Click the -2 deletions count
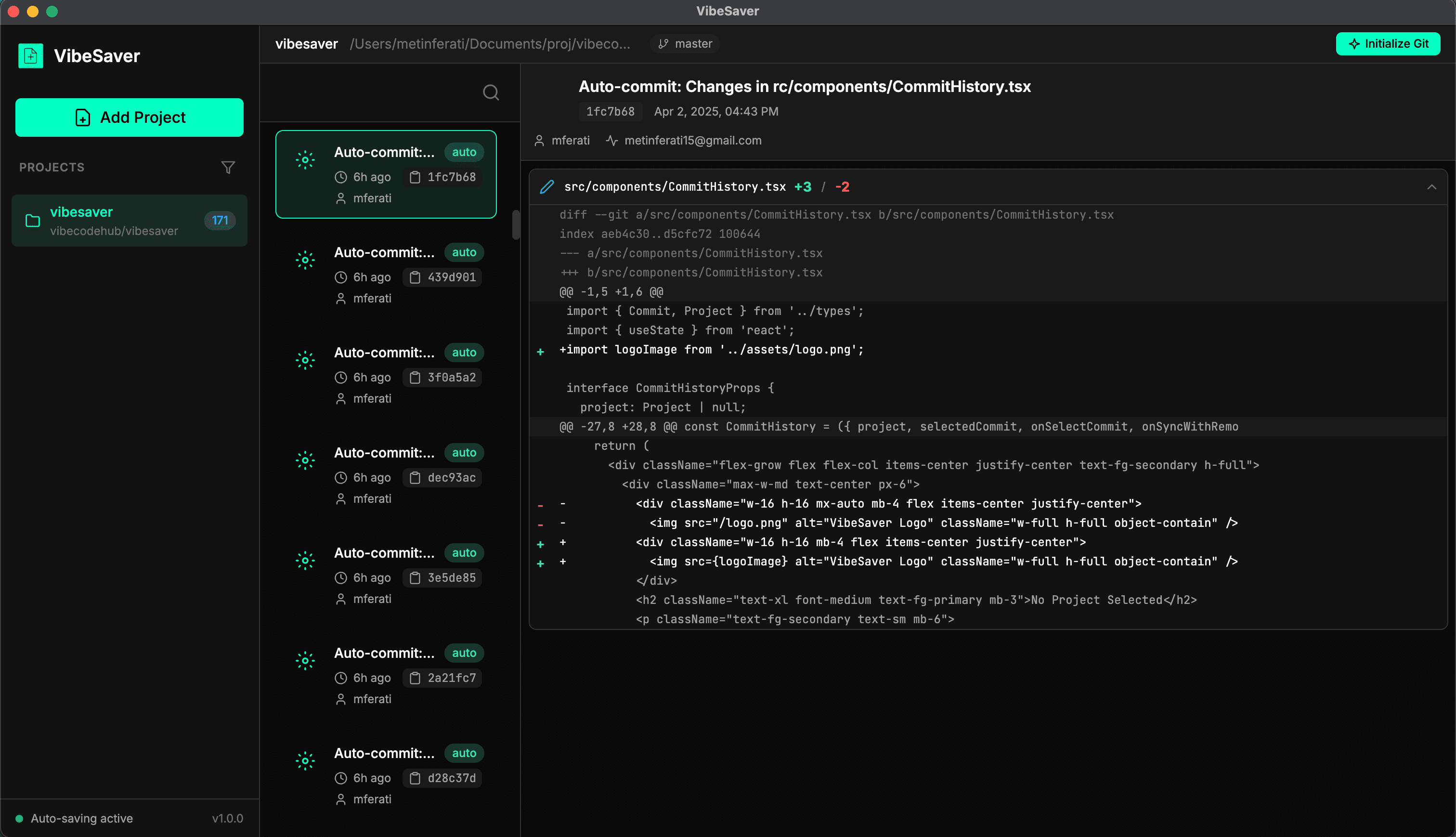Screen dimensions: 1456x837 pyautogui.click(x=842, y=187)
